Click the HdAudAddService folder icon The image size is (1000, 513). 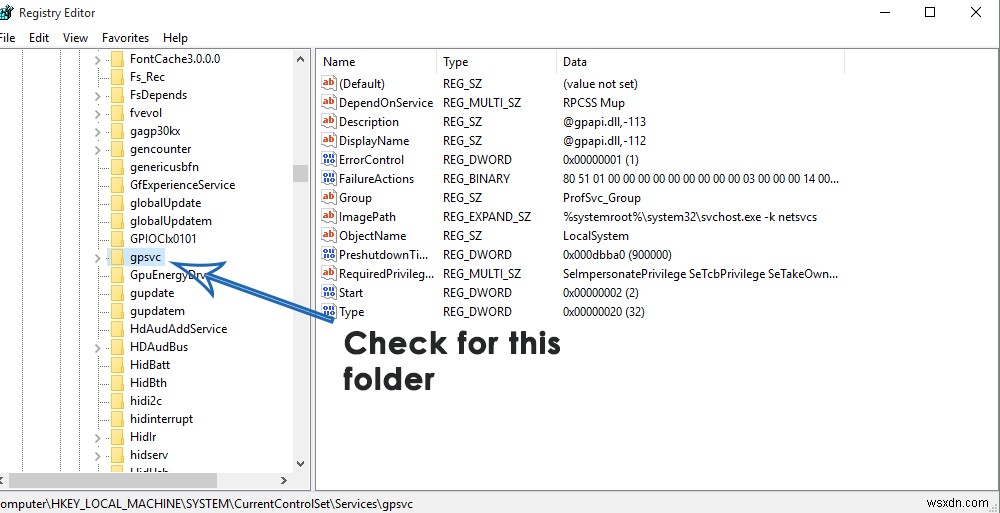click(117, 329)
